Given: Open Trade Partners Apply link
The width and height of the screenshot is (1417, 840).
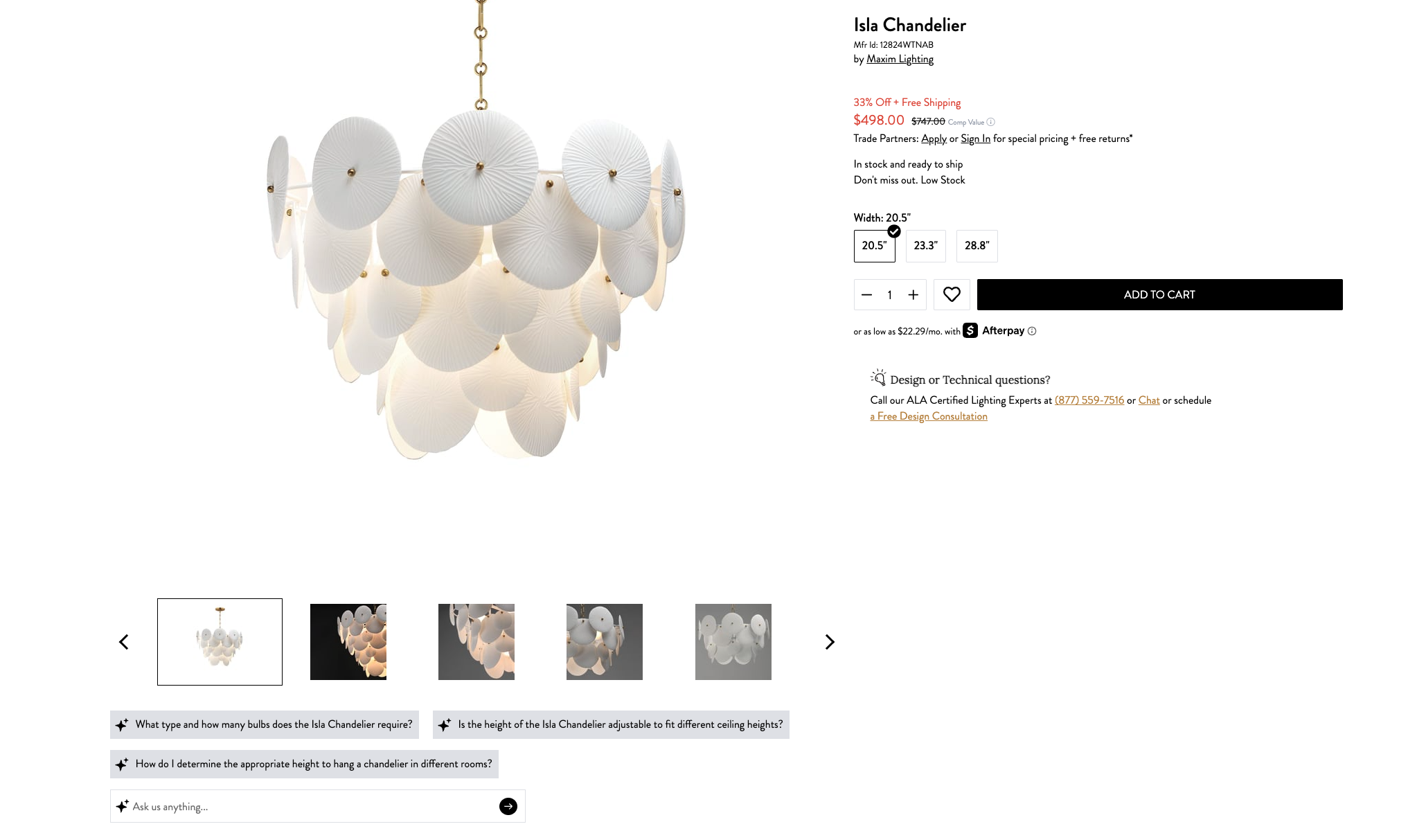Looking at the screenshot, I should point(934,138).
